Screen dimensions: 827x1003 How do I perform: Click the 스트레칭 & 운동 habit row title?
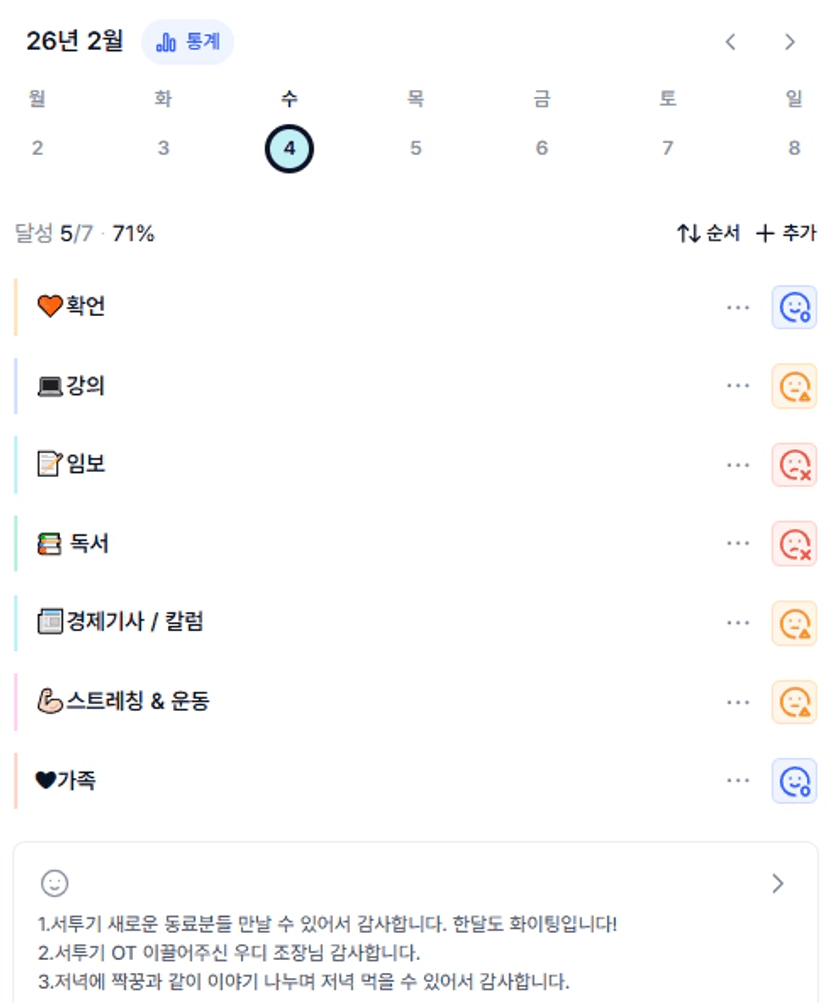[x=138, y=702]
